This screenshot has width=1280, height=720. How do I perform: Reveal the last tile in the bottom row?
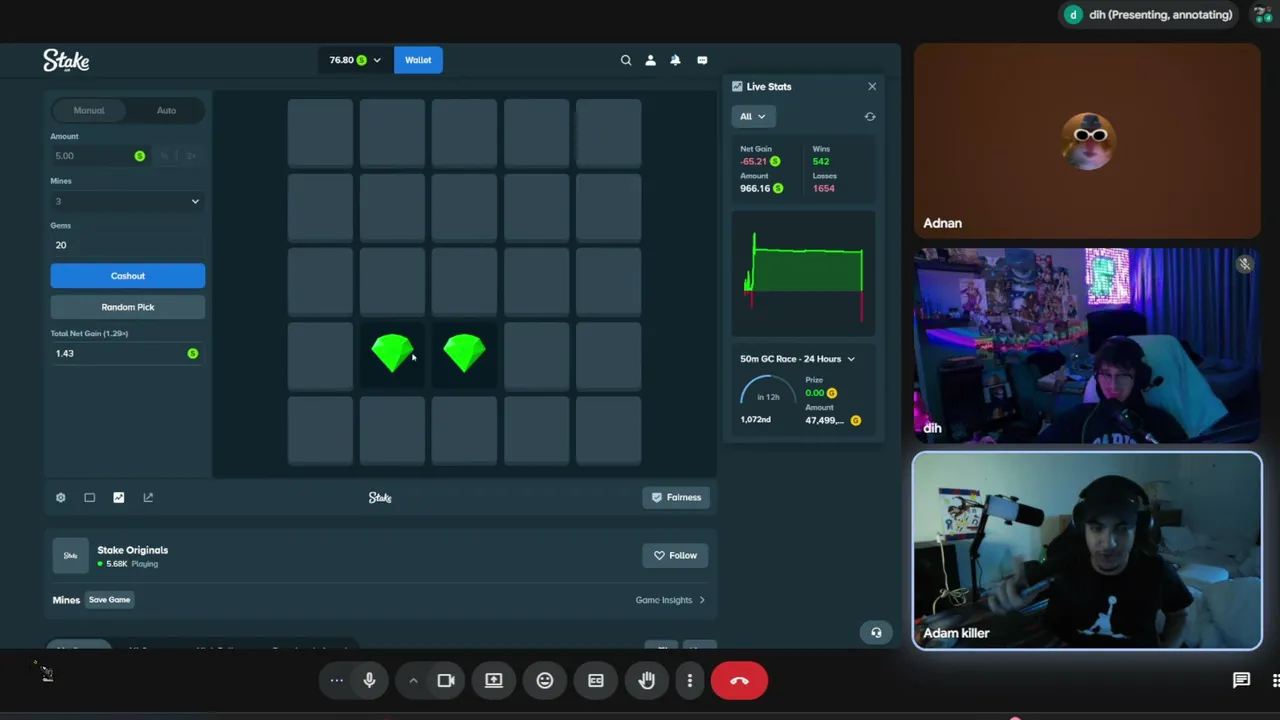pyautogui.click(x=608, y=430)
